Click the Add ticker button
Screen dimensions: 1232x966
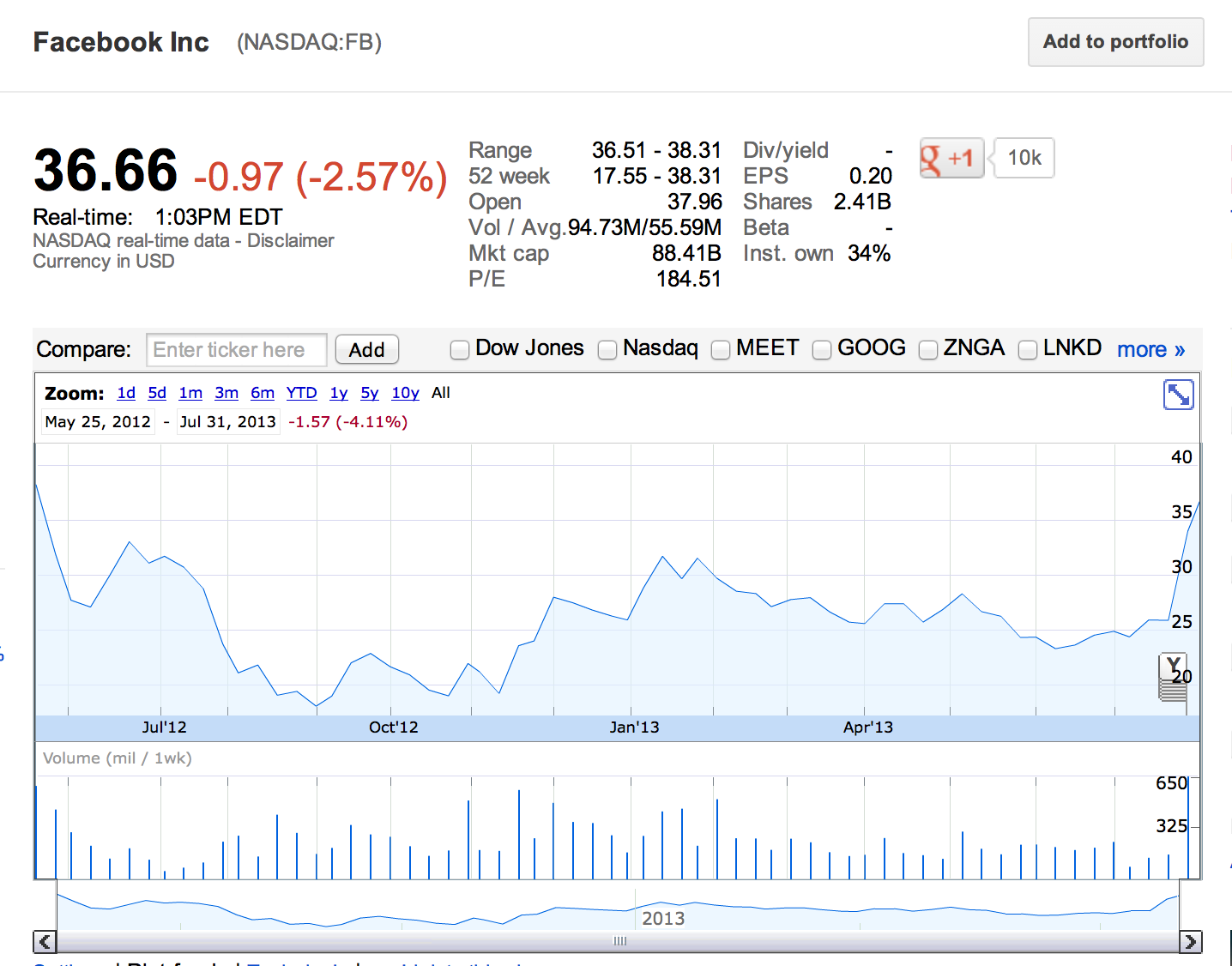[x=366, y=349]
